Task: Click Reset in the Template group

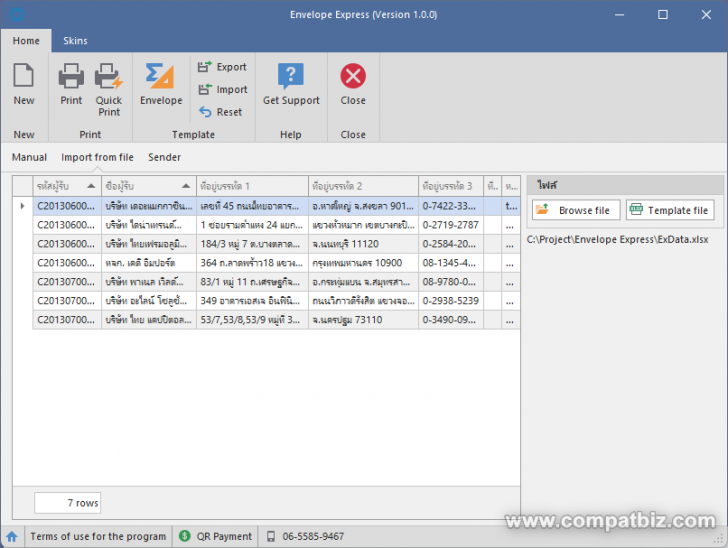Action: coord(221,112)
